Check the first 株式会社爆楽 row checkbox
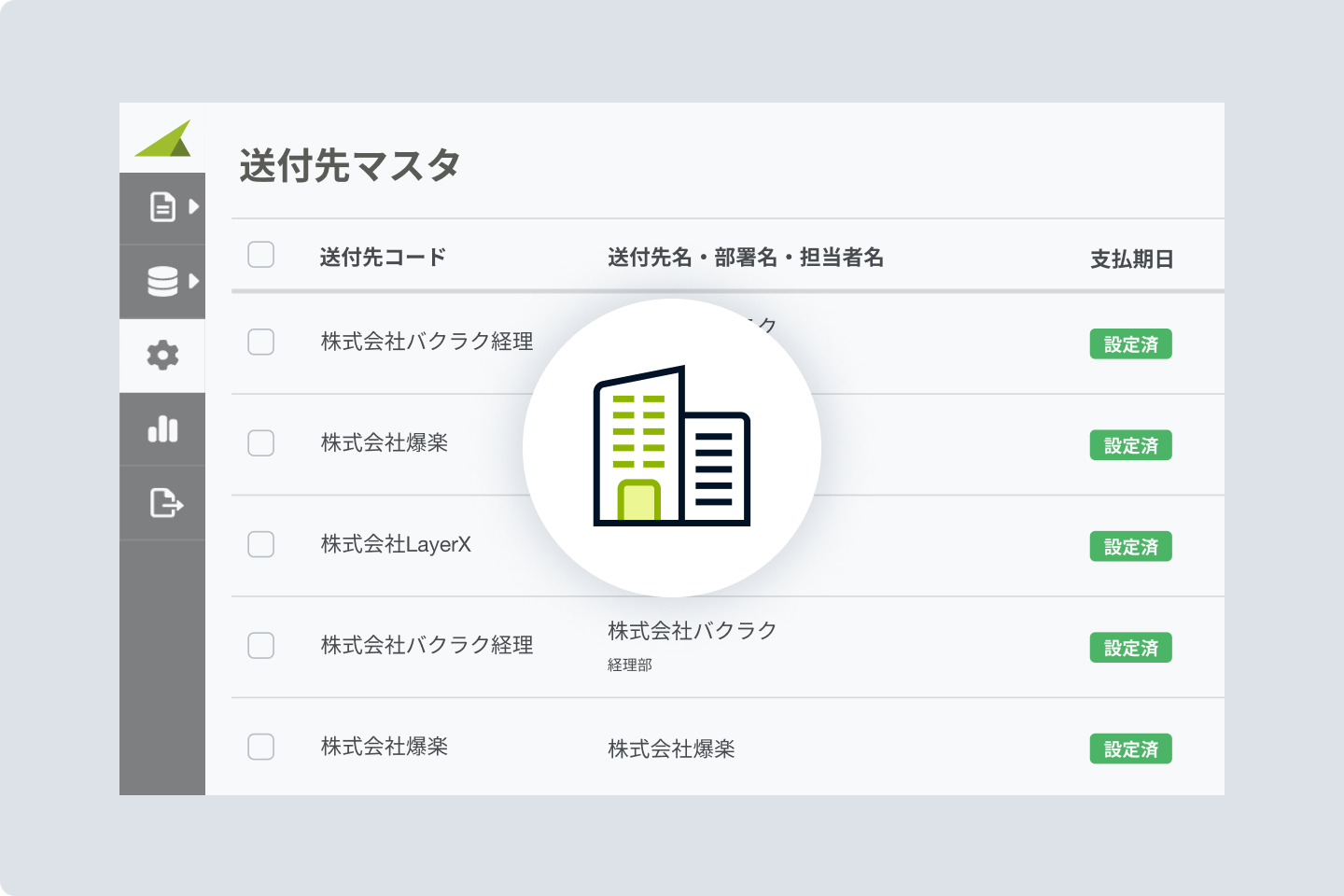This screenshot has height=896, width=1344. [260, 442]
